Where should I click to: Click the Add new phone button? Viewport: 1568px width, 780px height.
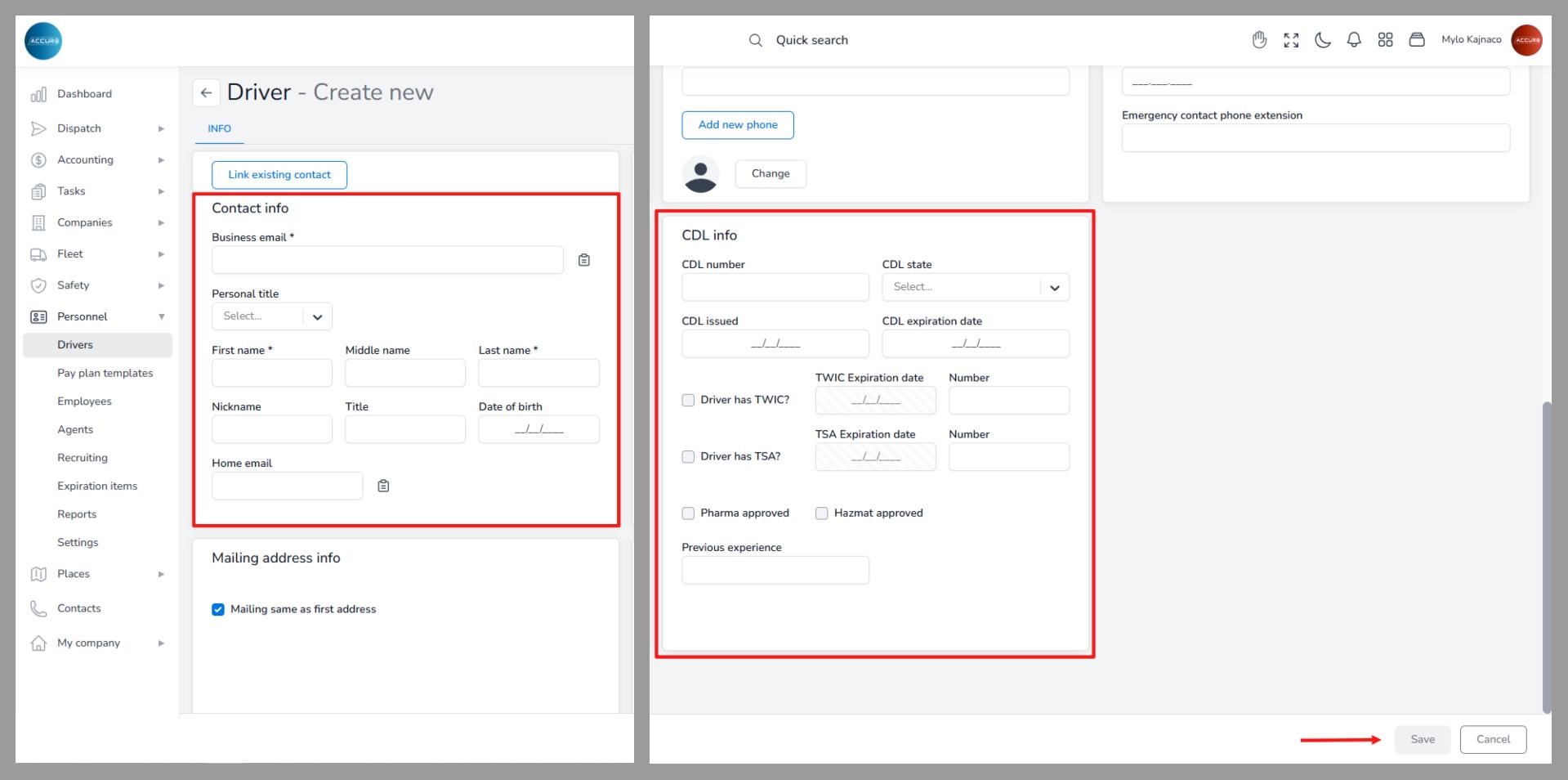click(737, 125)
